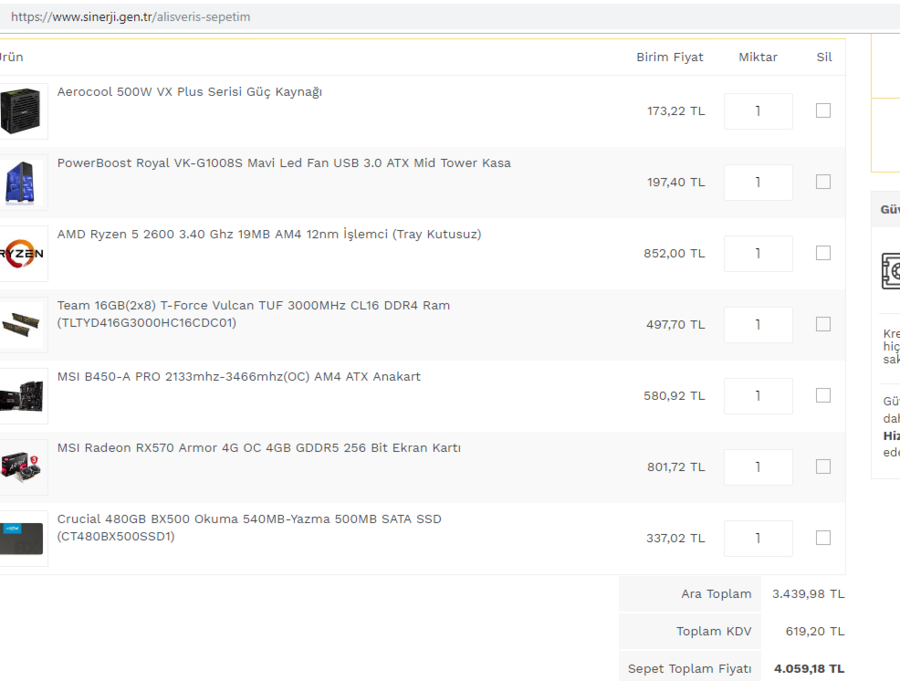The width and height of the screenshot is (900, 681).
Task: Click the Sil column header
Action: (824, 57)
